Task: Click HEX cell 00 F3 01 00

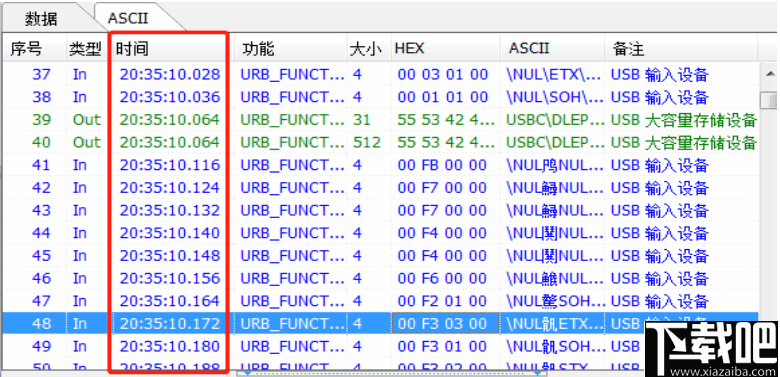Action: point(442,346)
